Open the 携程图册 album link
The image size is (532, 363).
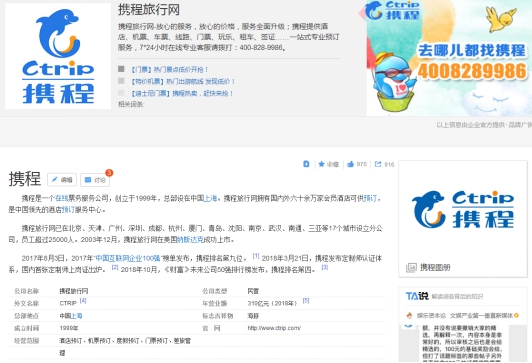click(x=435, y=268)
